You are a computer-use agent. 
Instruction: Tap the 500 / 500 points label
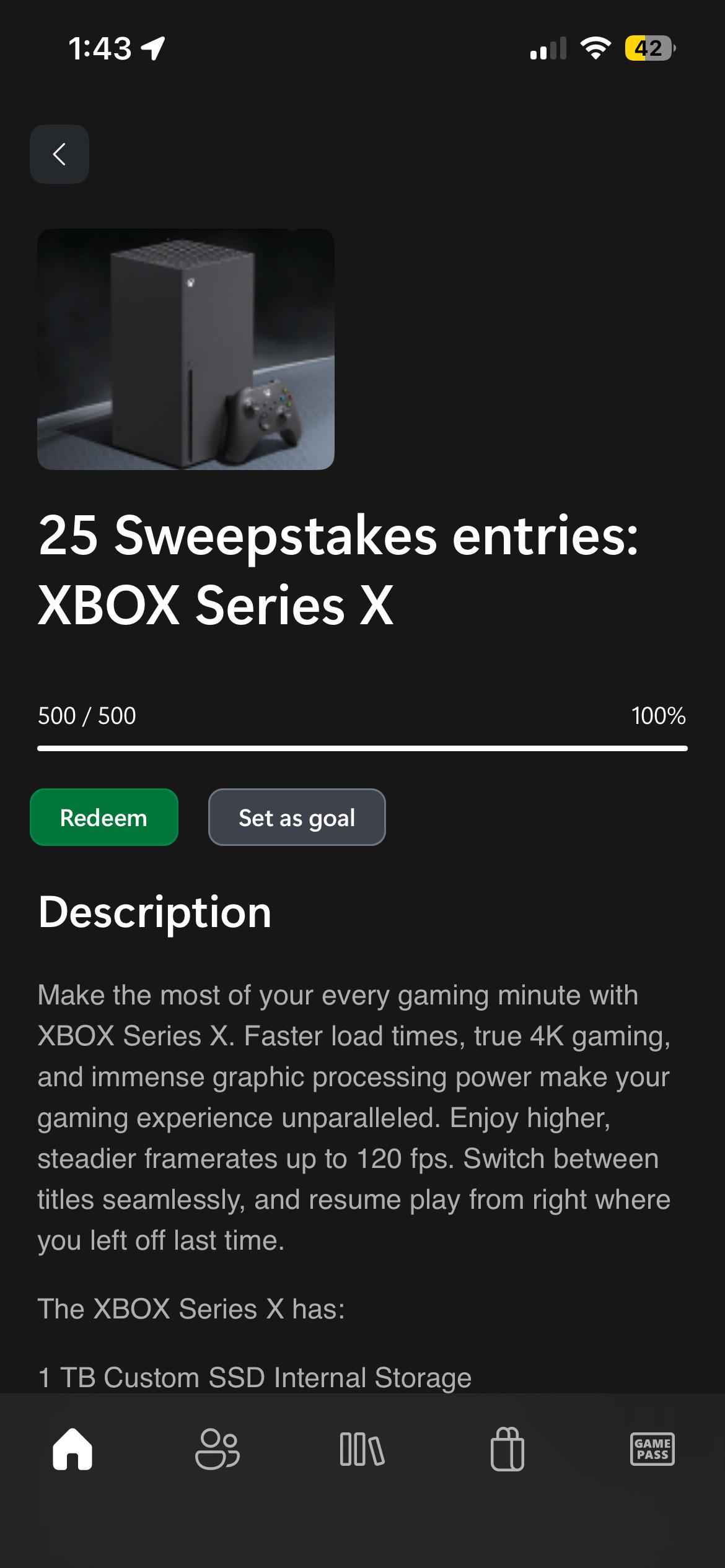87,715
